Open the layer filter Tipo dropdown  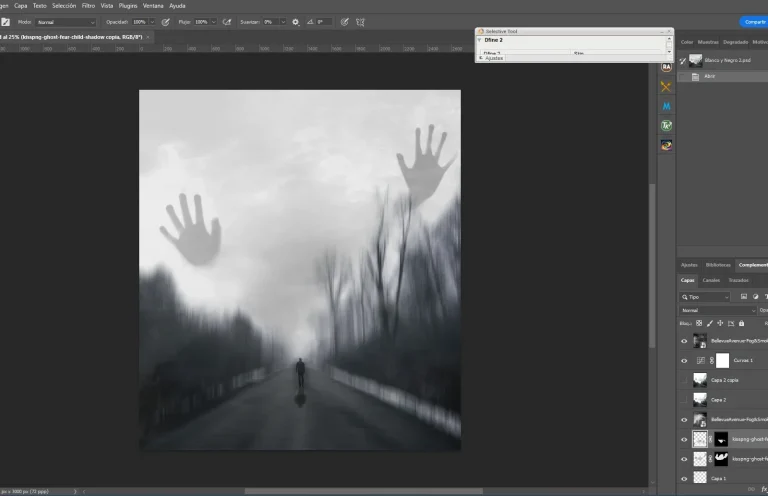tap(705, 297)
